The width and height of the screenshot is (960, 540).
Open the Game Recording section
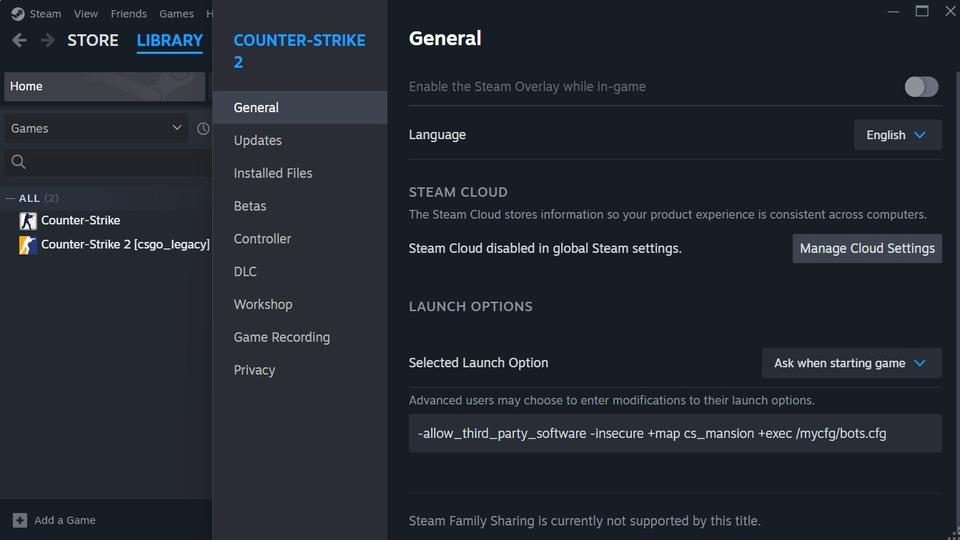[300, 337]
